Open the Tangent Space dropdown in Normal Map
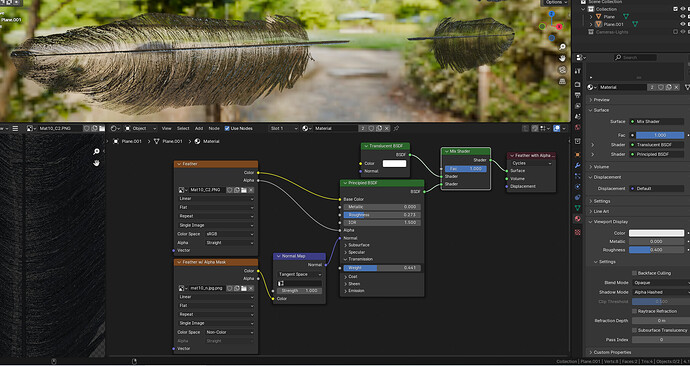690x366 pixels. pos(300,274)
